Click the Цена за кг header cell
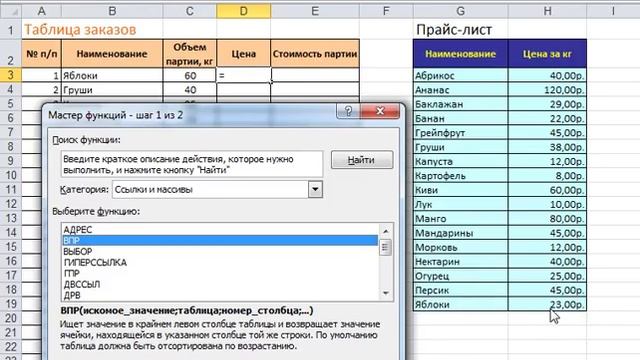Viewport: 640px width, 360px height. click(547, 53)
